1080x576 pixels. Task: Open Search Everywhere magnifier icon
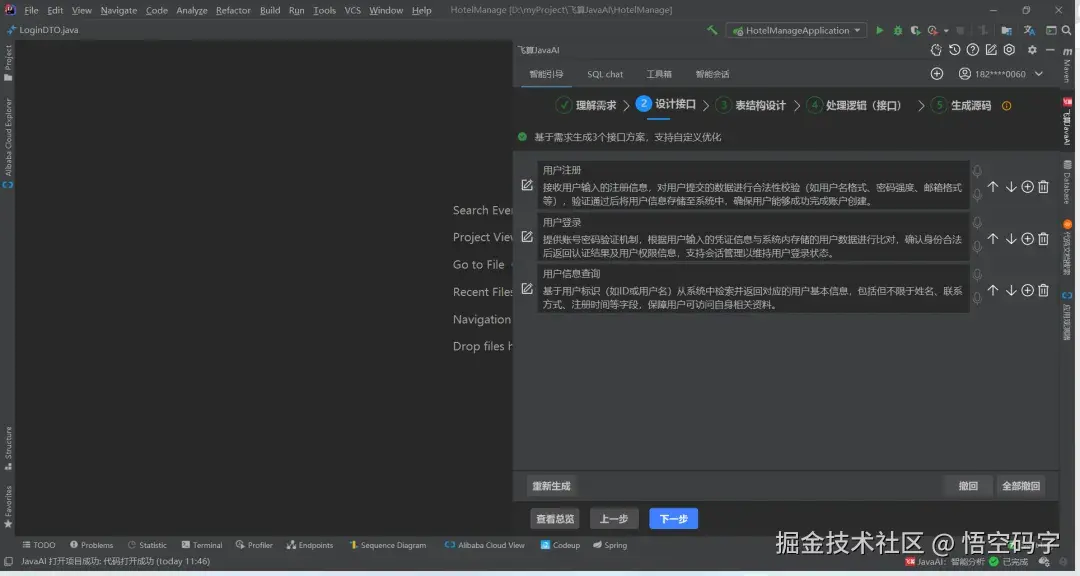[x=1066, y=30]
